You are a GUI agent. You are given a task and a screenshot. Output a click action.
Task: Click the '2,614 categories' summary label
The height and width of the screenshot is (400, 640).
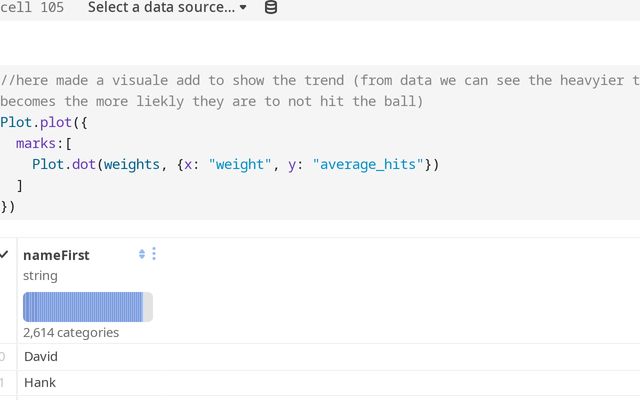pos(71,332)
